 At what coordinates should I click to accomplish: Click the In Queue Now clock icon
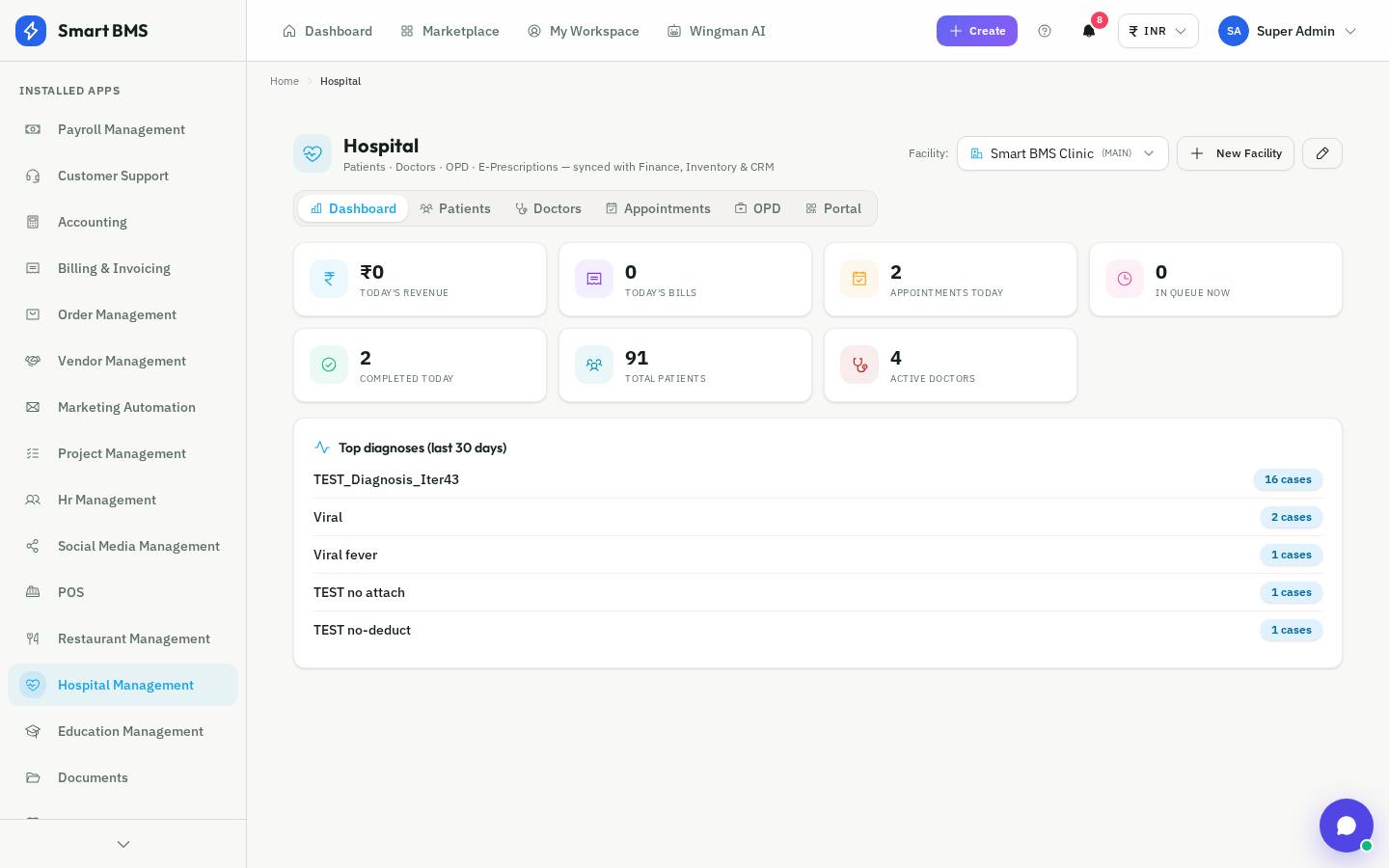pyautogui.click(x=1125, y=279)
